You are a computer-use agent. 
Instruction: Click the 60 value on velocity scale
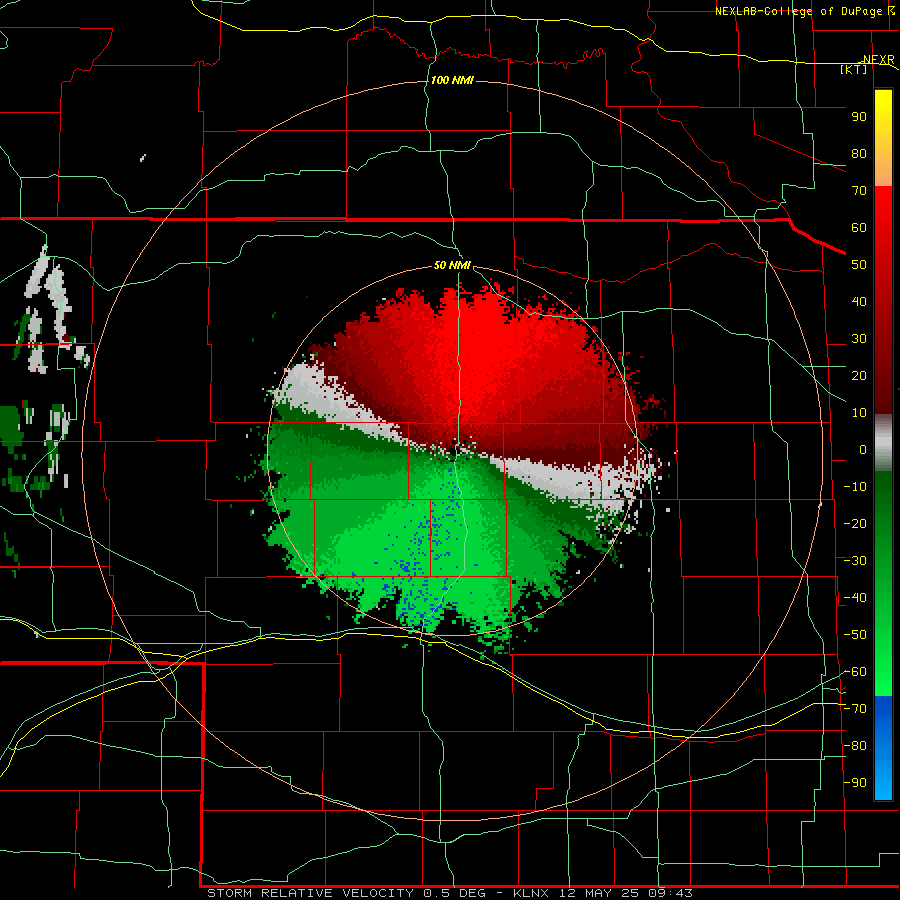(x=859, y=228)
